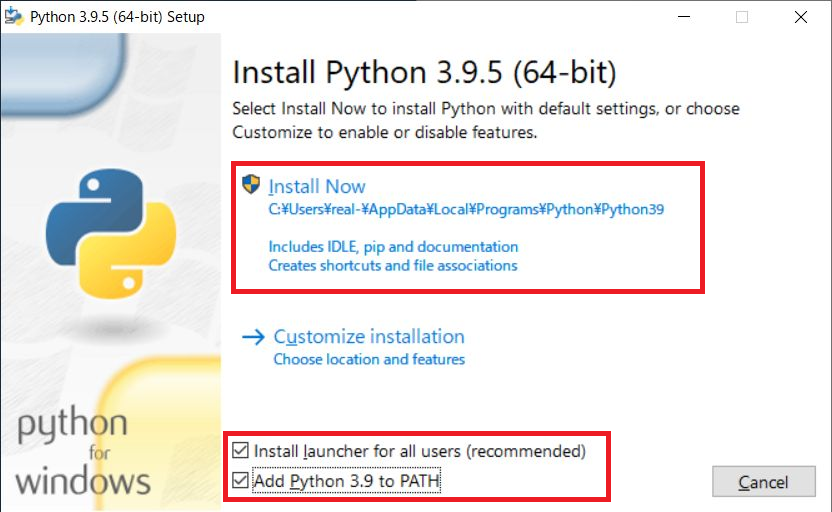Open Customize installation option

(x=369, y=337)
